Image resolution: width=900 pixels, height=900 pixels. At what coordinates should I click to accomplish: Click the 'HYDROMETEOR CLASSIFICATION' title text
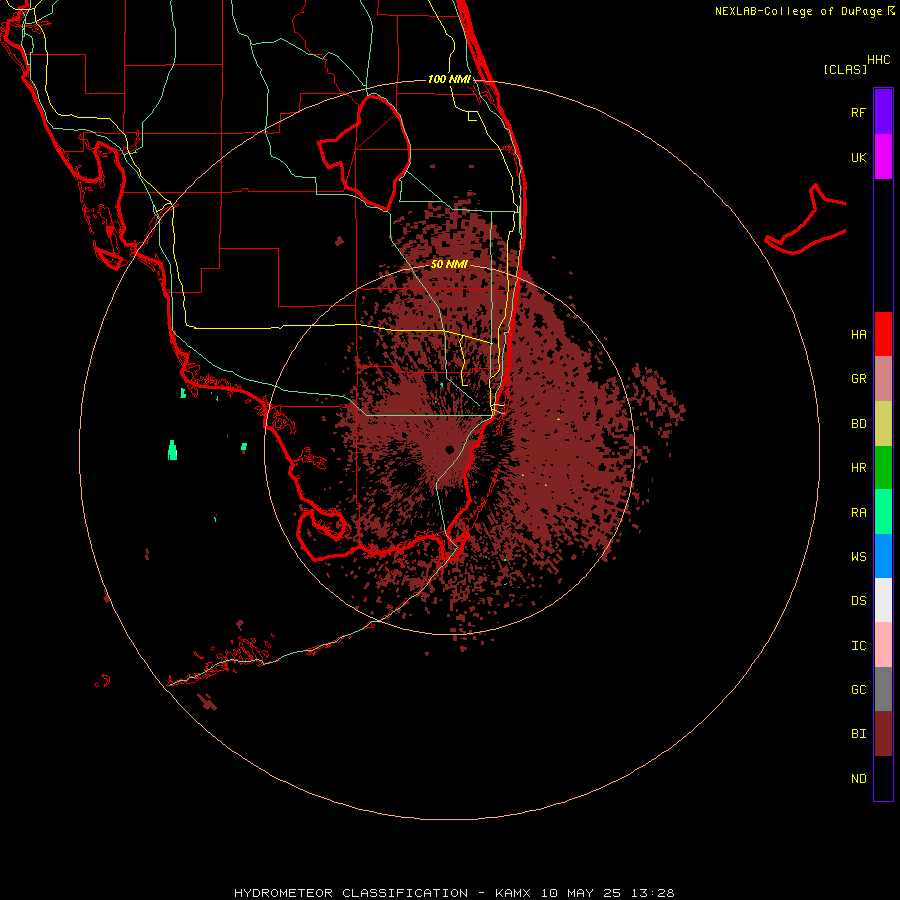[351, 893]
